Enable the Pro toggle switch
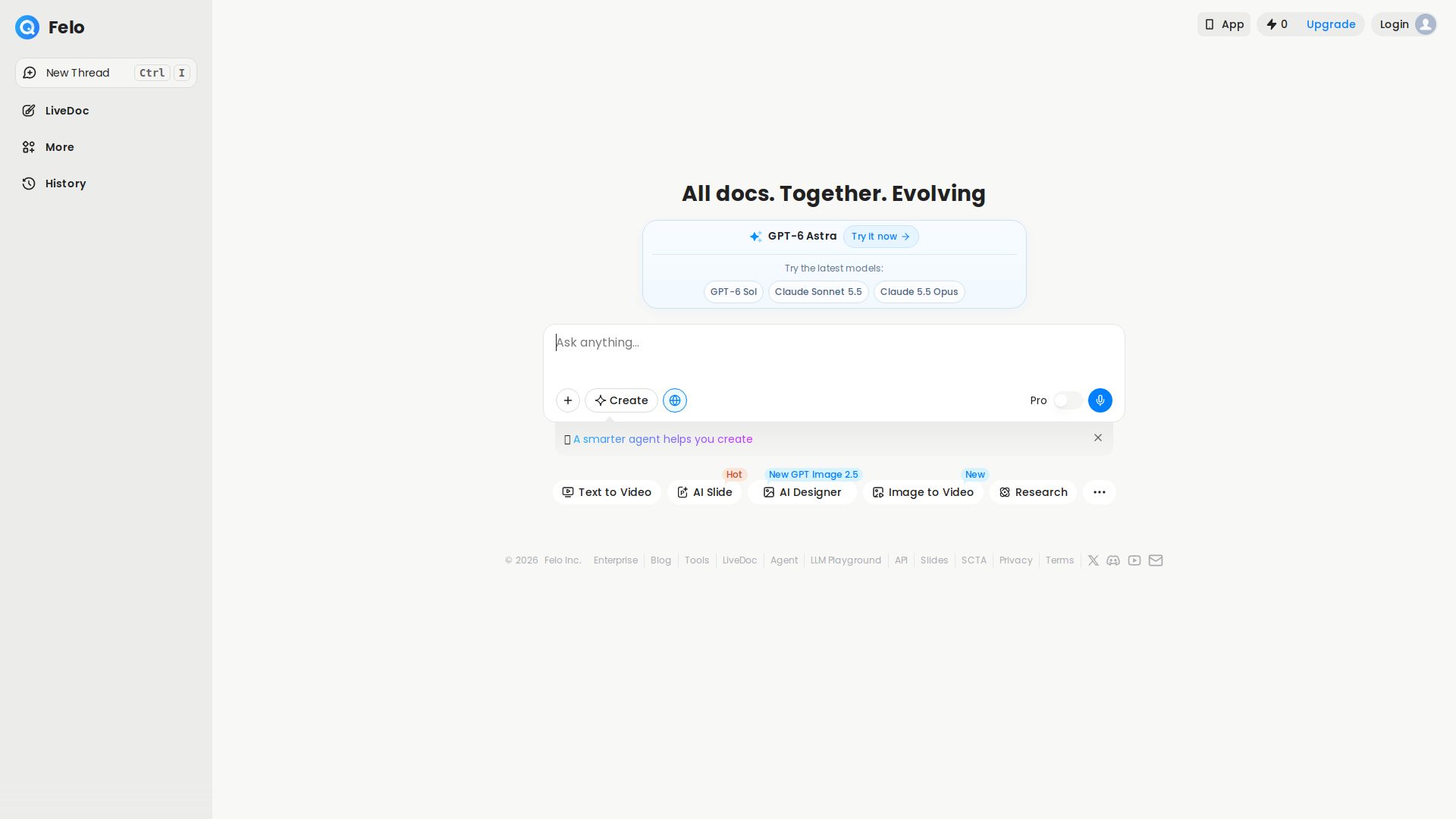 coord(1068,400)
